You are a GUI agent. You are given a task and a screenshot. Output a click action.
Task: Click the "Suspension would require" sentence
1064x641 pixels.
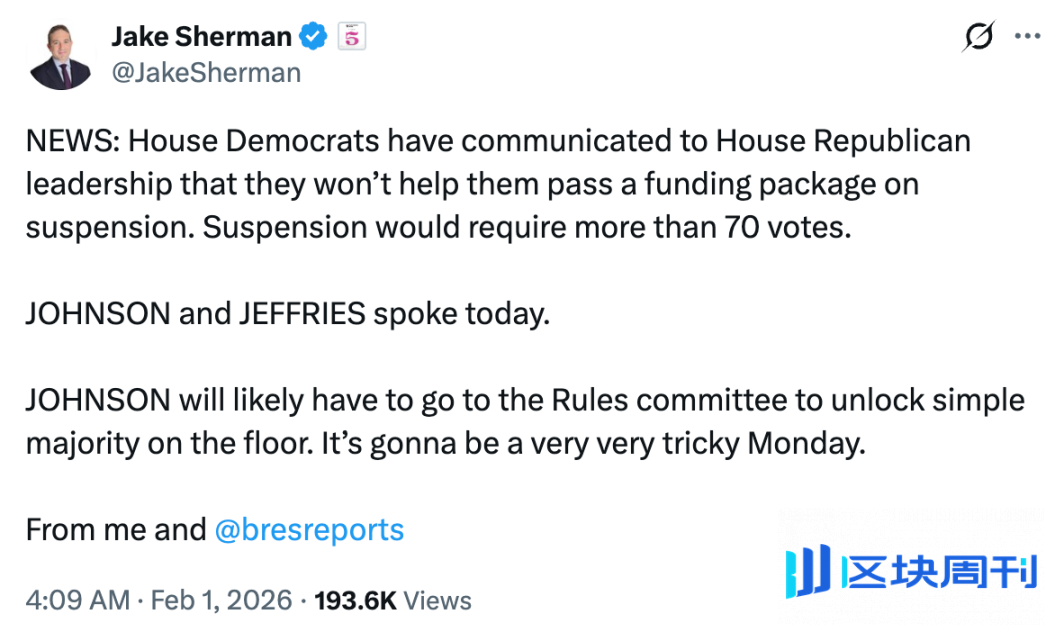pos(526,227)
